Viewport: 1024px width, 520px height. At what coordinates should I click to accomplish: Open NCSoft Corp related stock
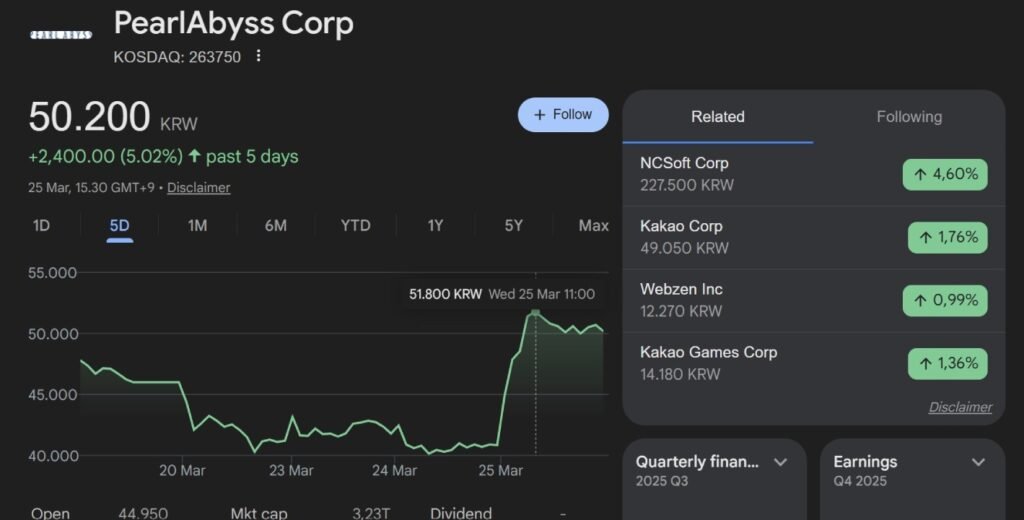(684, 163)
